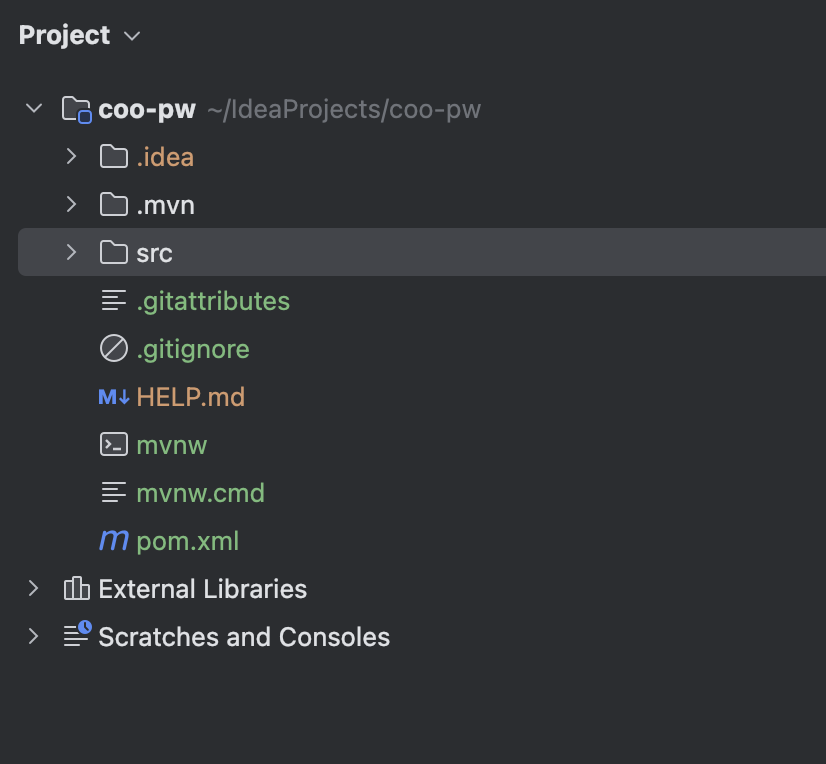
Task: Click the Maven icon beside pom.xml
Action: [114, 541]
